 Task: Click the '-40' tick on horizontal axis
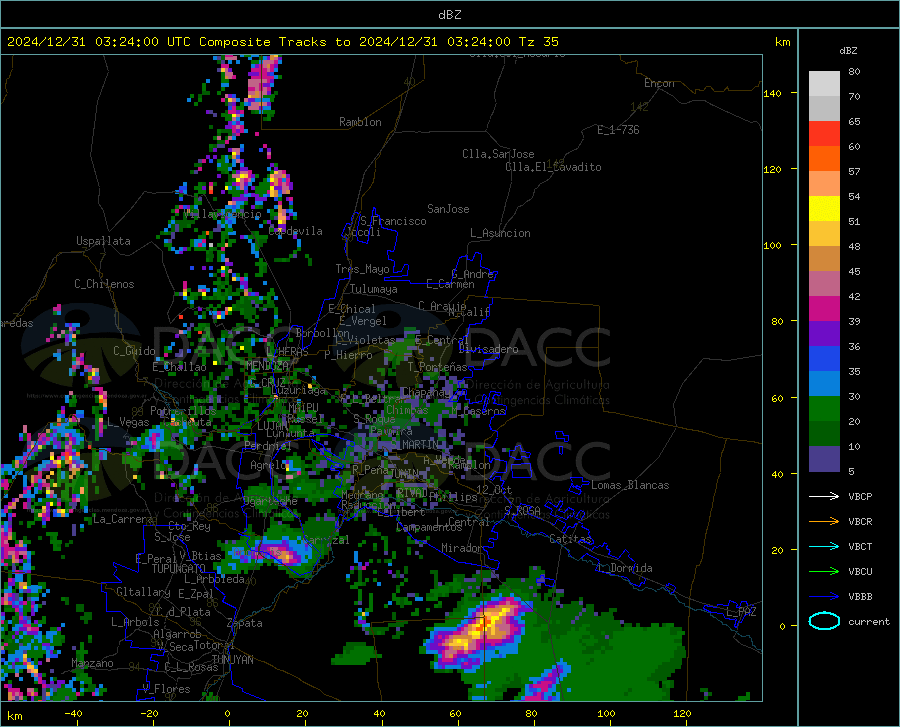(x=73, y=713)
